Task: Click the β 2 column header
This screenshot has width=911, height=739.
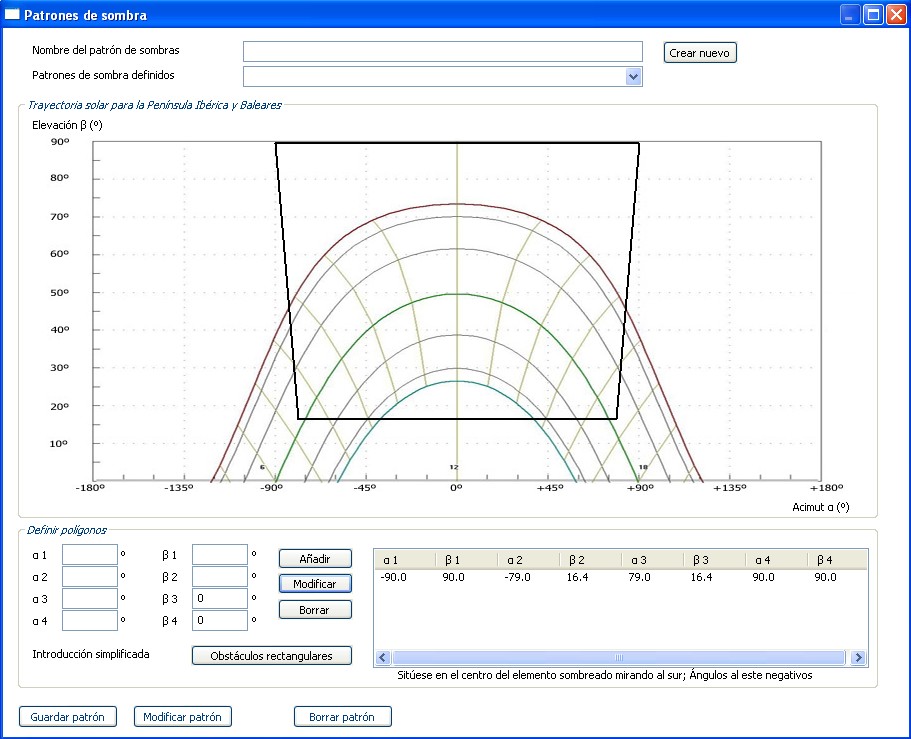Action: coord(590,560)
